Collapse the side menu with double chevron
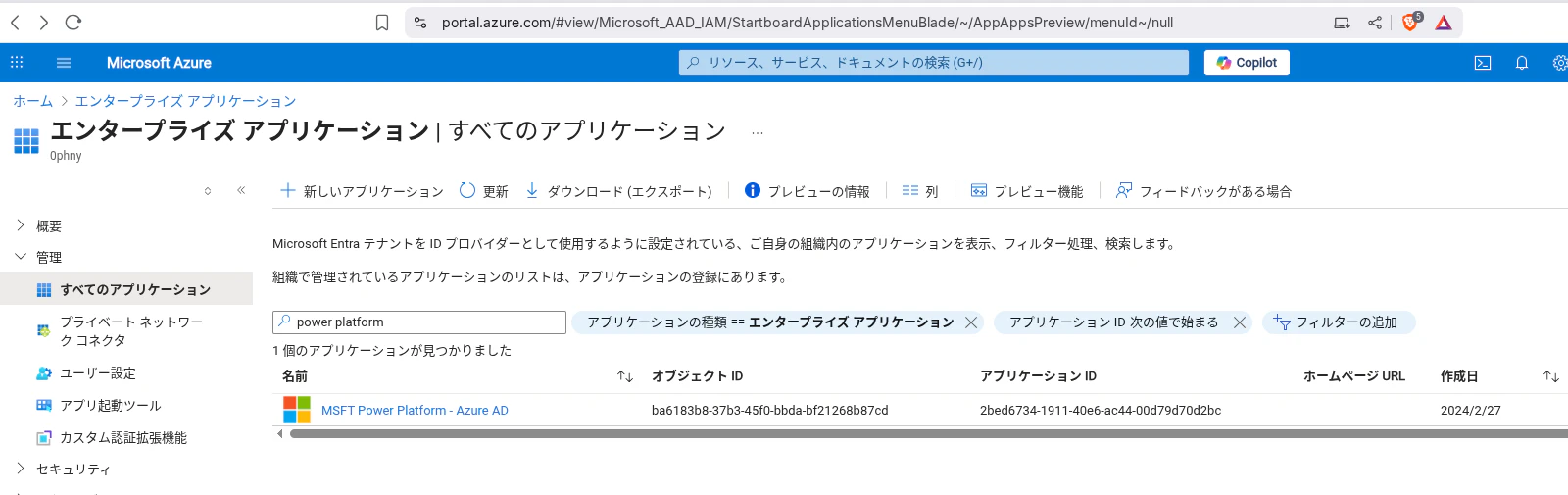1568x495 pixels. pyautogui.click(x=241, y=190)
